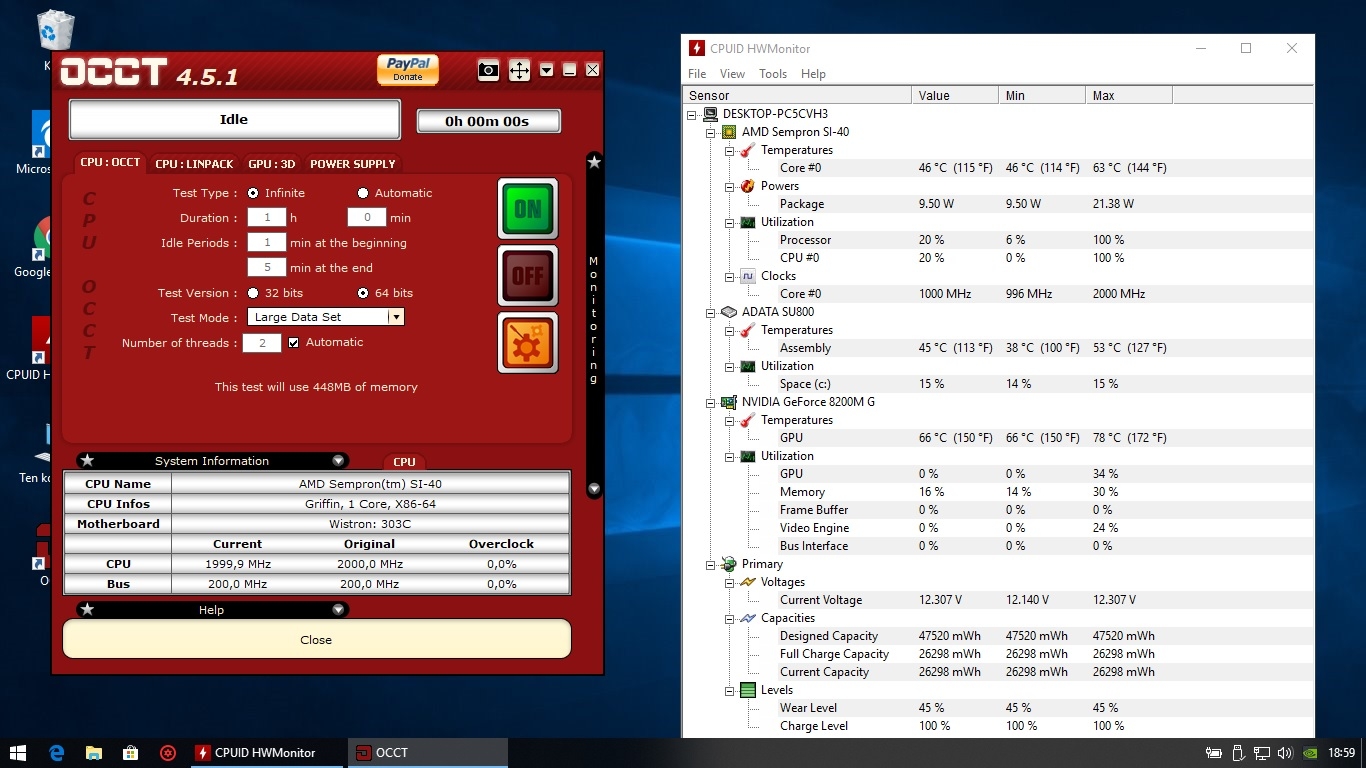The width and height of the screenshot is (1366, 768).
Task: Choose the 32 bits test version
Action: pyautogui.click(x=253, y=293)
